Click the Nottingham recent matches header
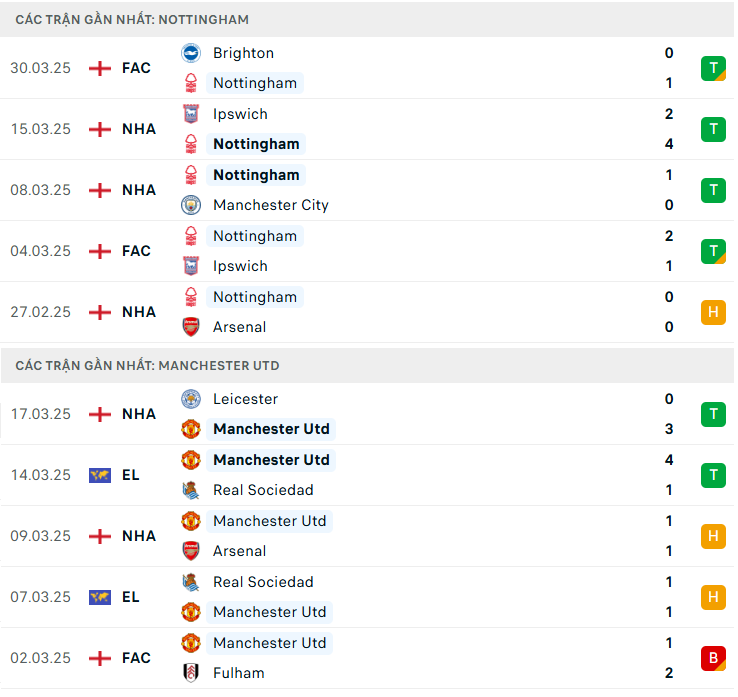This screenshot has height=697, width=738. click(x=132, y=19)
